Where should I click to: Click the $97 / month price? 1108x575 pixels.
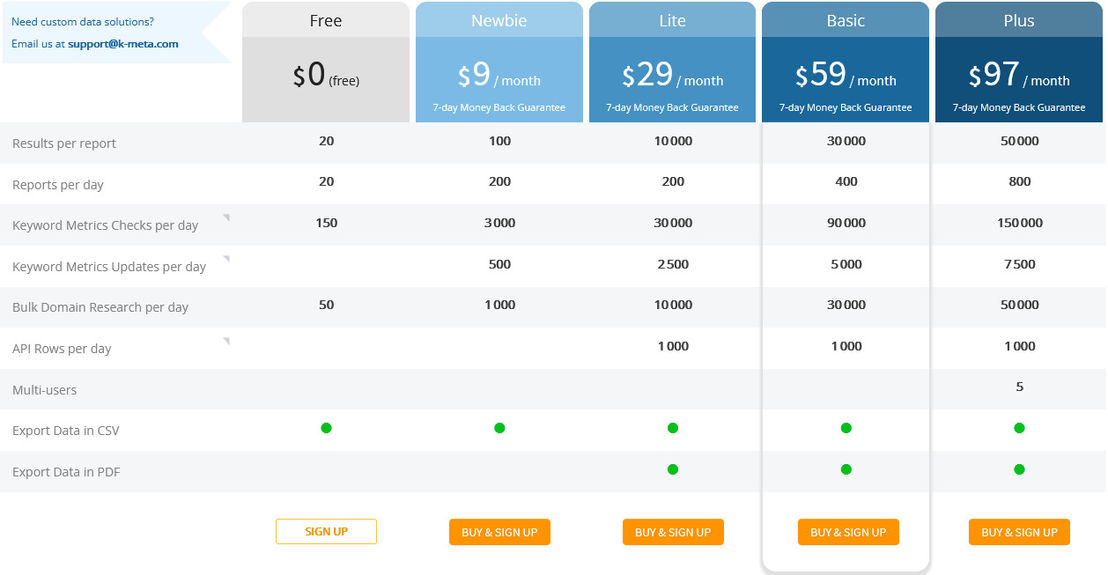point(1018,75)
